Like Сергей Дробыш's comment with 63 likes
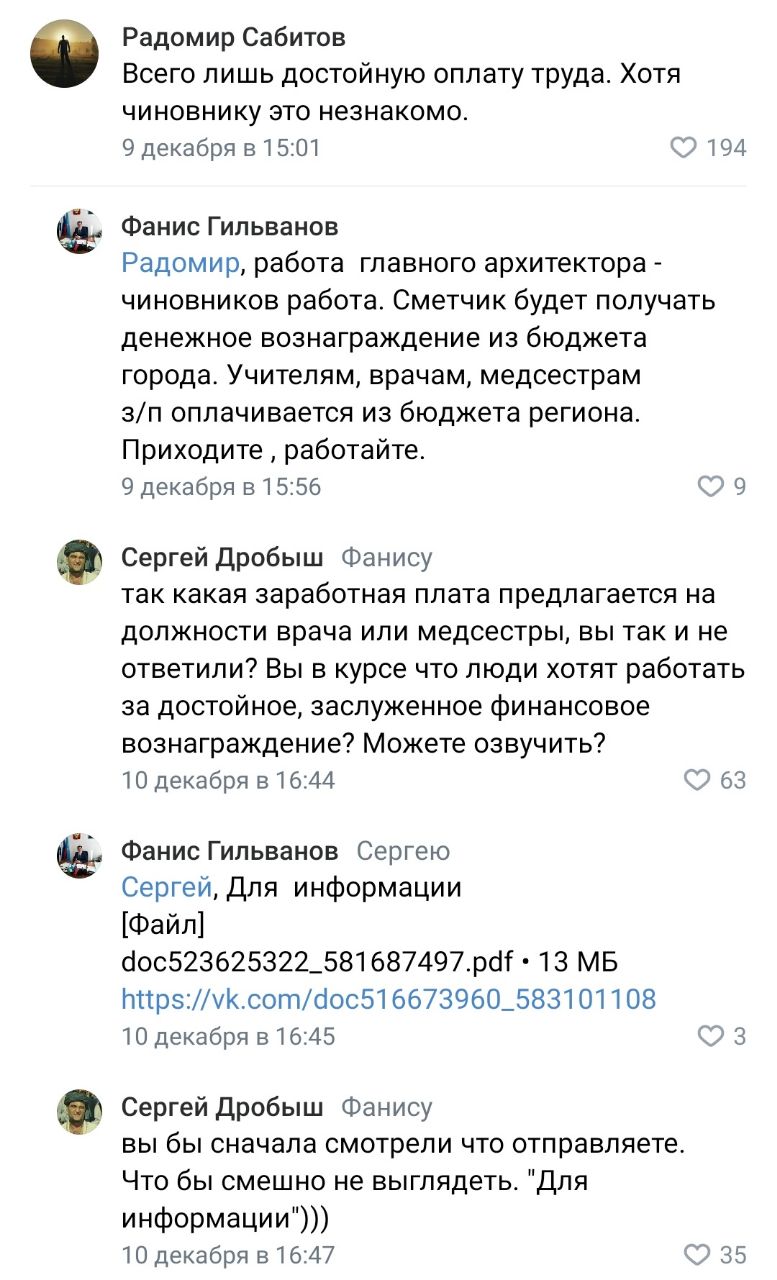The image size is (777, 1280). tap(696, 780)
